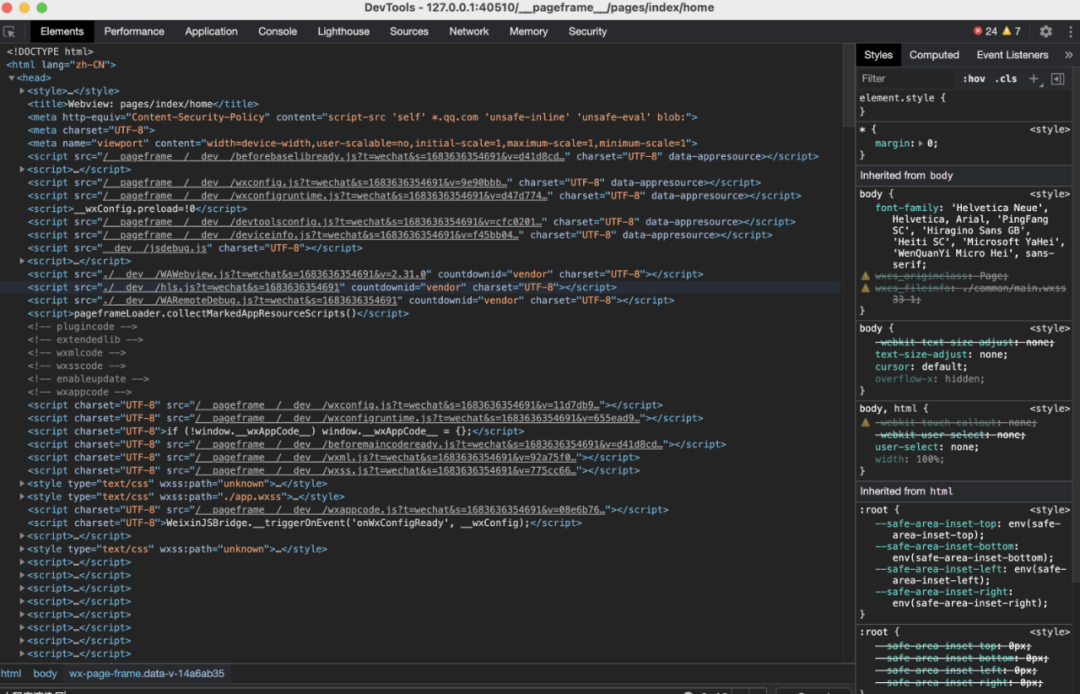Open hls.js script source link
1080x694 pixels.
pos(222,287)
